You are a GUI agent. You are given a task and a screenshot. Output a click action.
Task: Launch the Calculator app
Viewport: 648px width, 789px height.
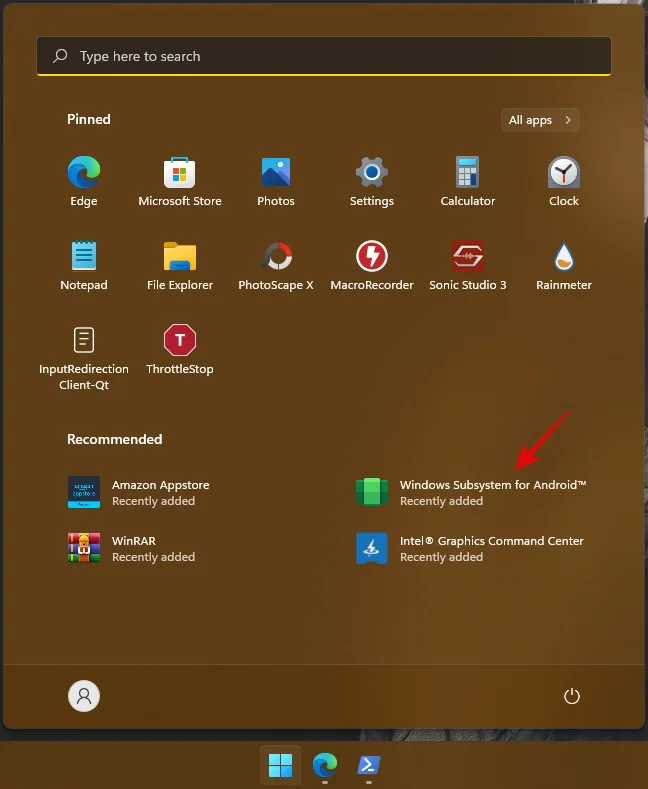pyautogui.click(x=468, y=182)
